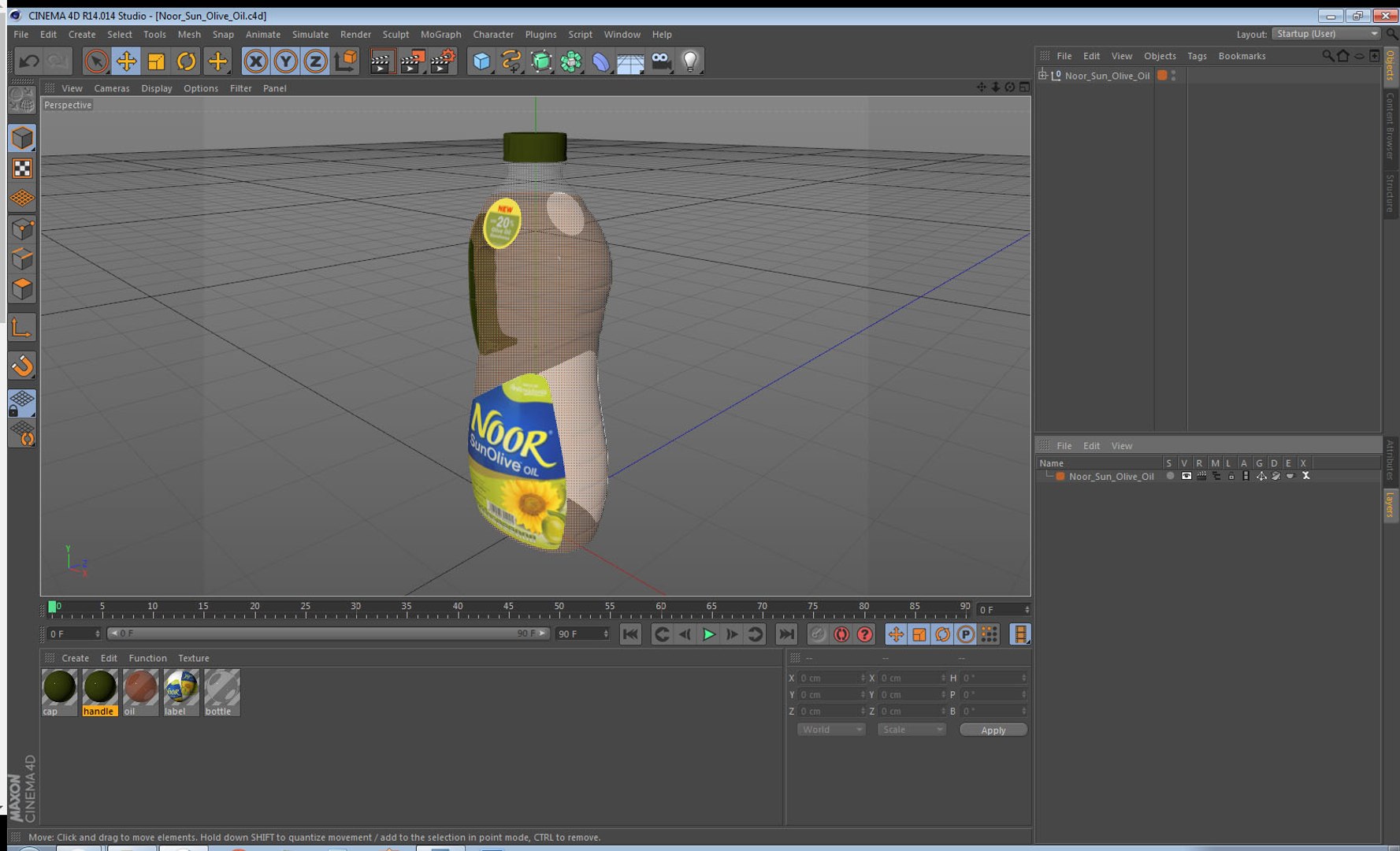
Task: Toggle Autokeying red record button
Action: pos(841,634)
